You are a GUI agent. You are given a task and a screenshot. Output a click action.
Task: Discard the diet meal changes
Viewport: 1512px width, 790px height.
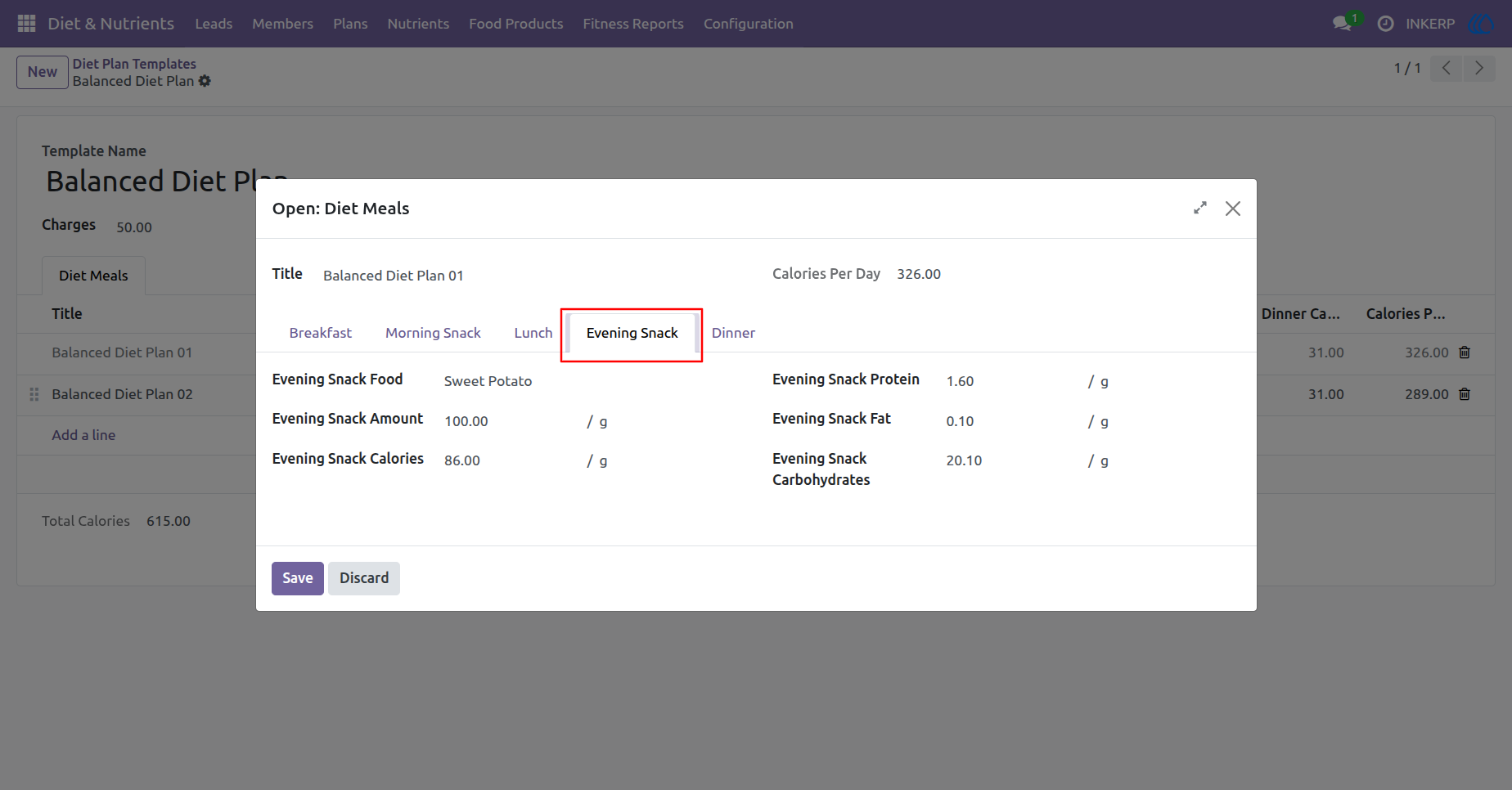[x=364, y=578]
